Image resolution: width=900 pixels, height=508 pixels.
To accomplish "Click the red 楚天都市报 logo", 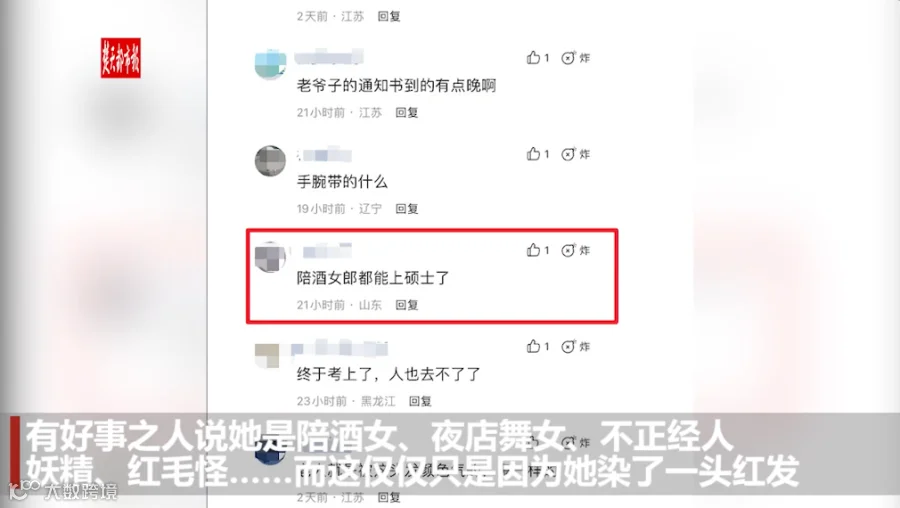I will [121, 58].
